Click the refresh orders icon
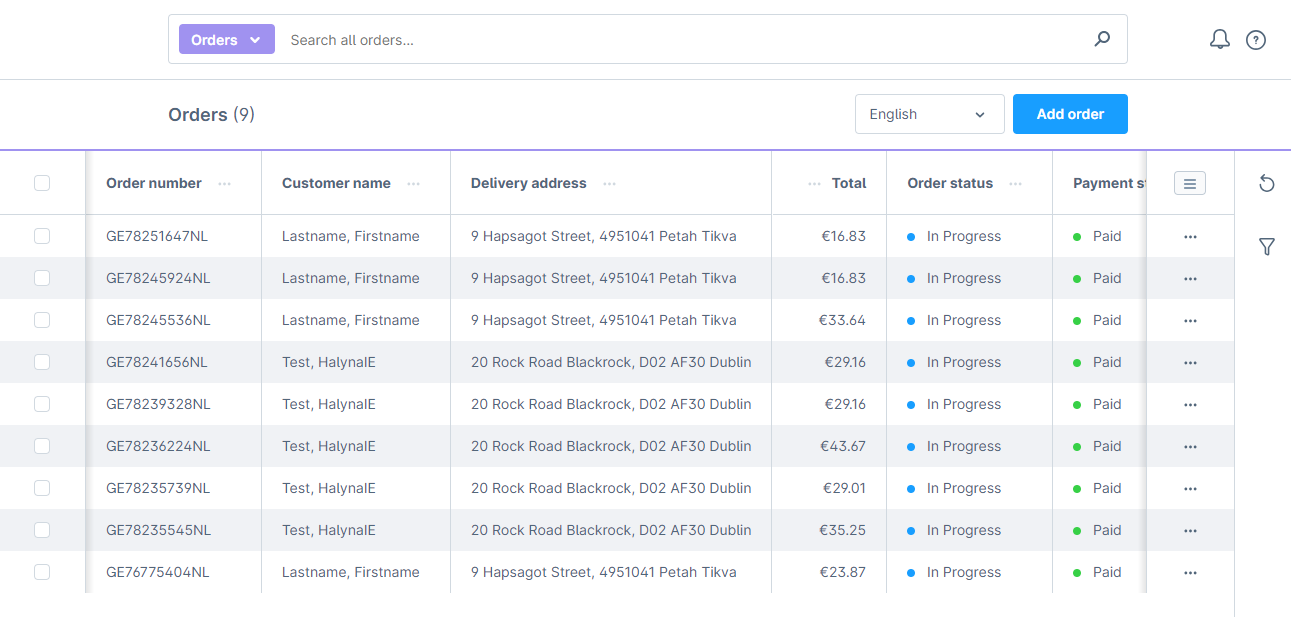Screen dimensions: 1291x617 1267,184
